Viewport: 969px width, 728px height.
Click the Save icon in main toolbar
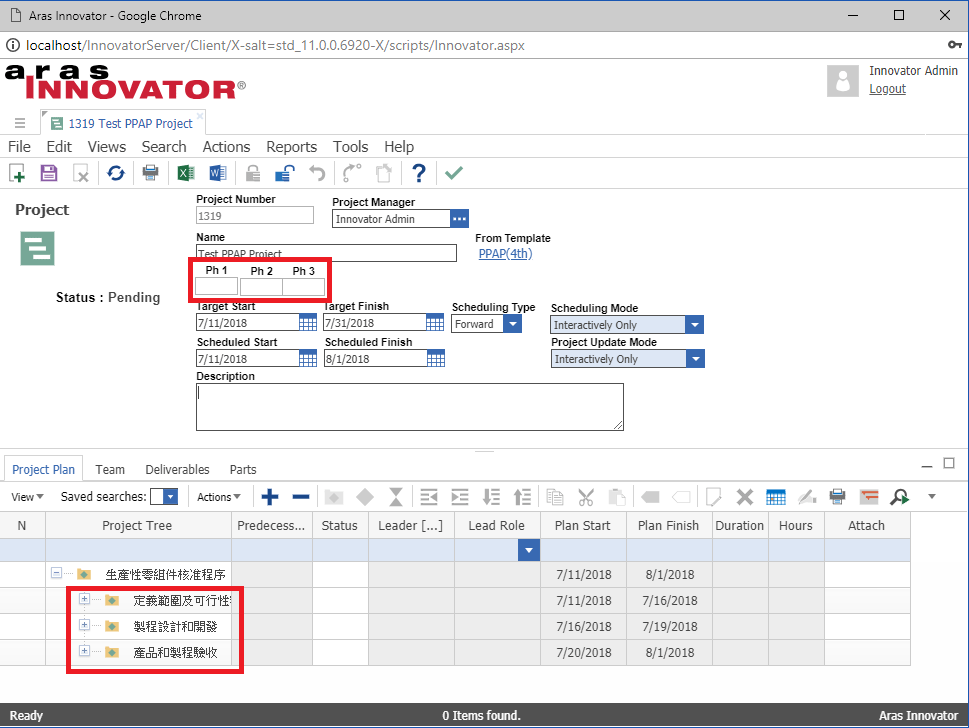coord(48,173)
